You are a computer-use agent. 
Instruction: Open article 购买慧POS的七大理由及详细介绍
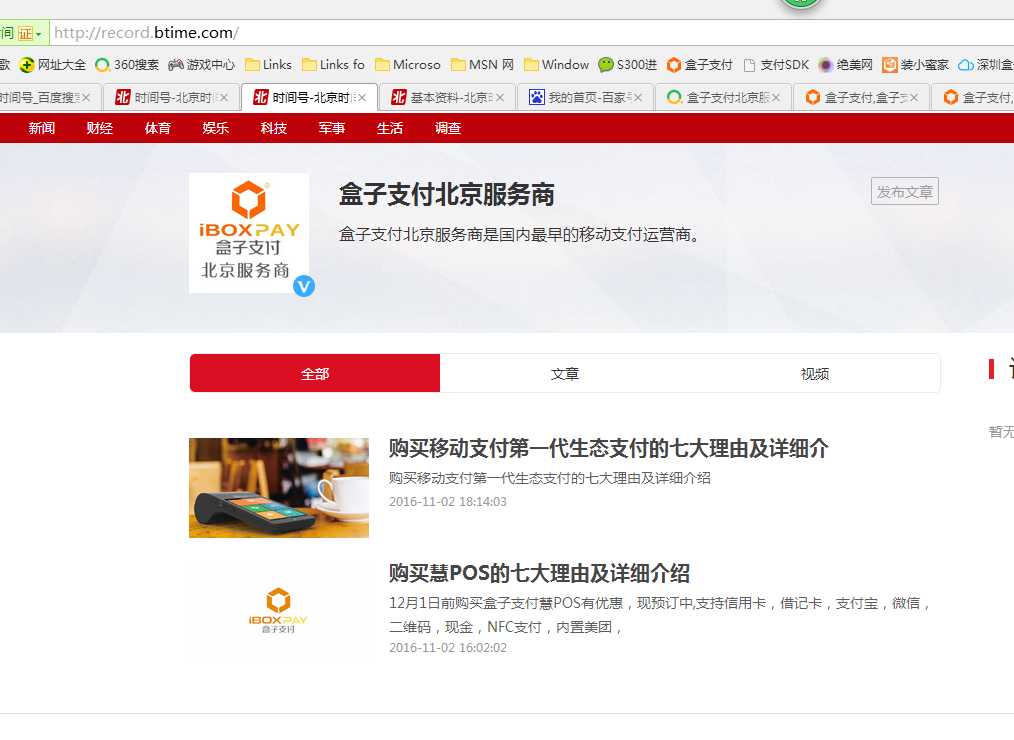[x=539, y=573]
